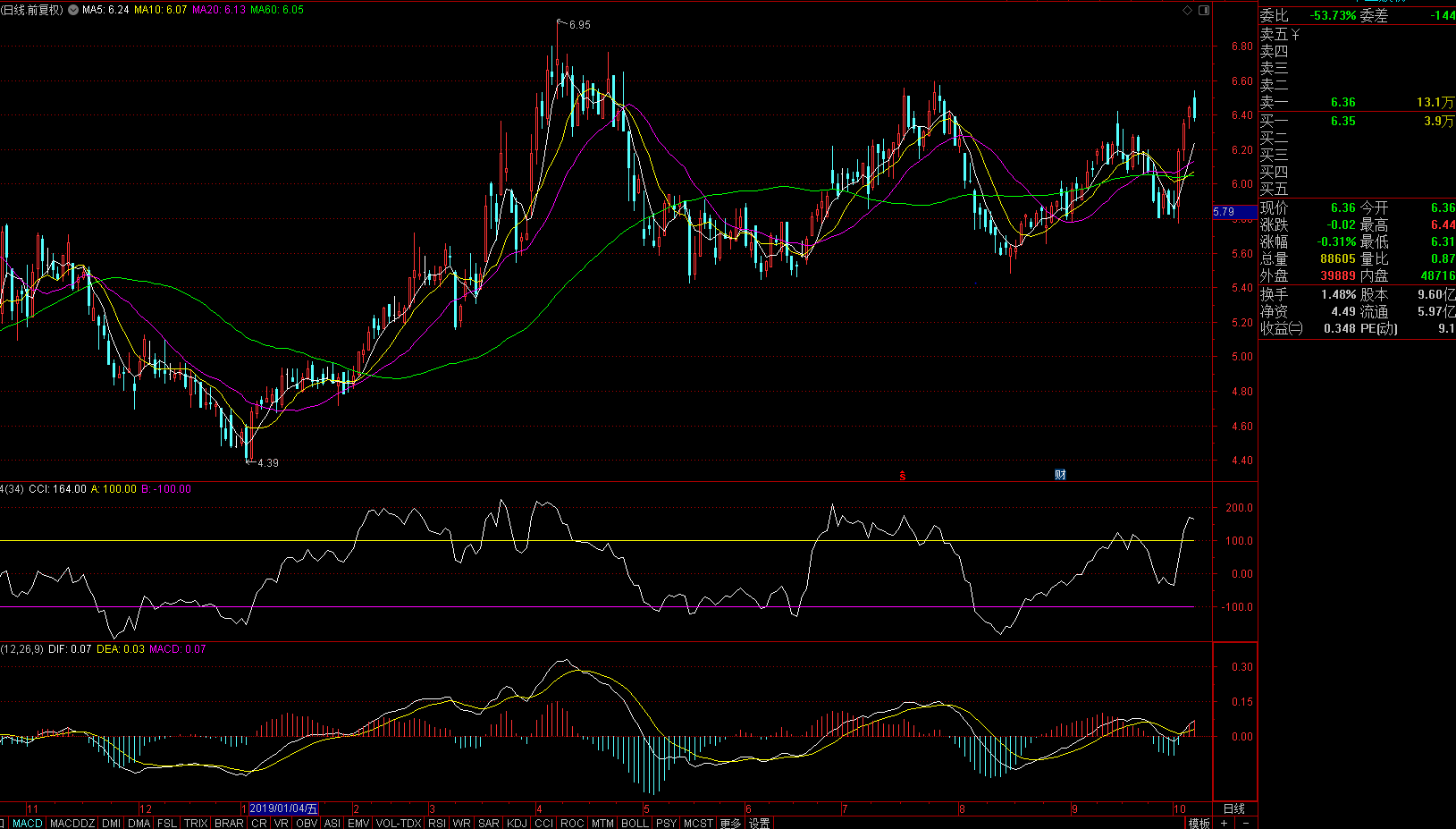Click the MA60: 6.05 legend text
The width and height of the screenshot is (1456, 829).
(277, 10)
